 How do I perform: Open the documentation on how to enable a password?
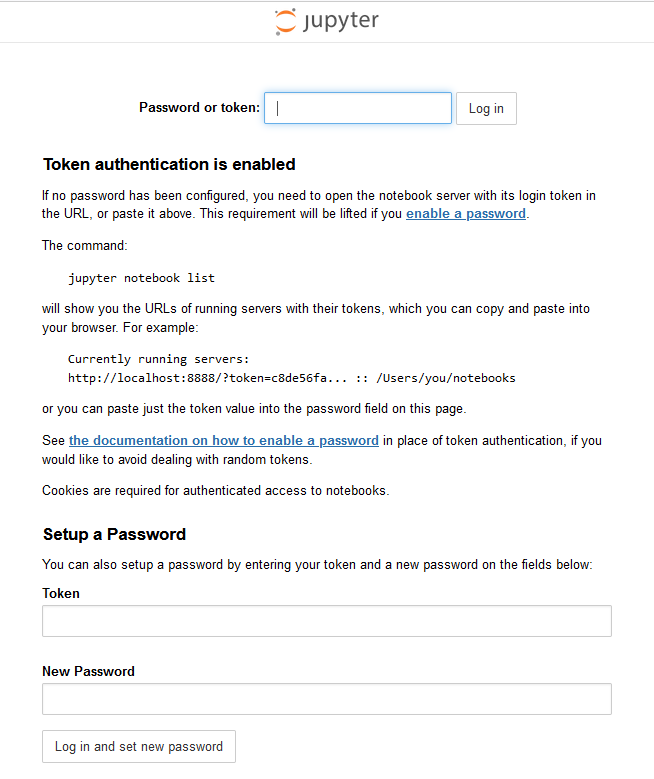(x=224, y=441)
